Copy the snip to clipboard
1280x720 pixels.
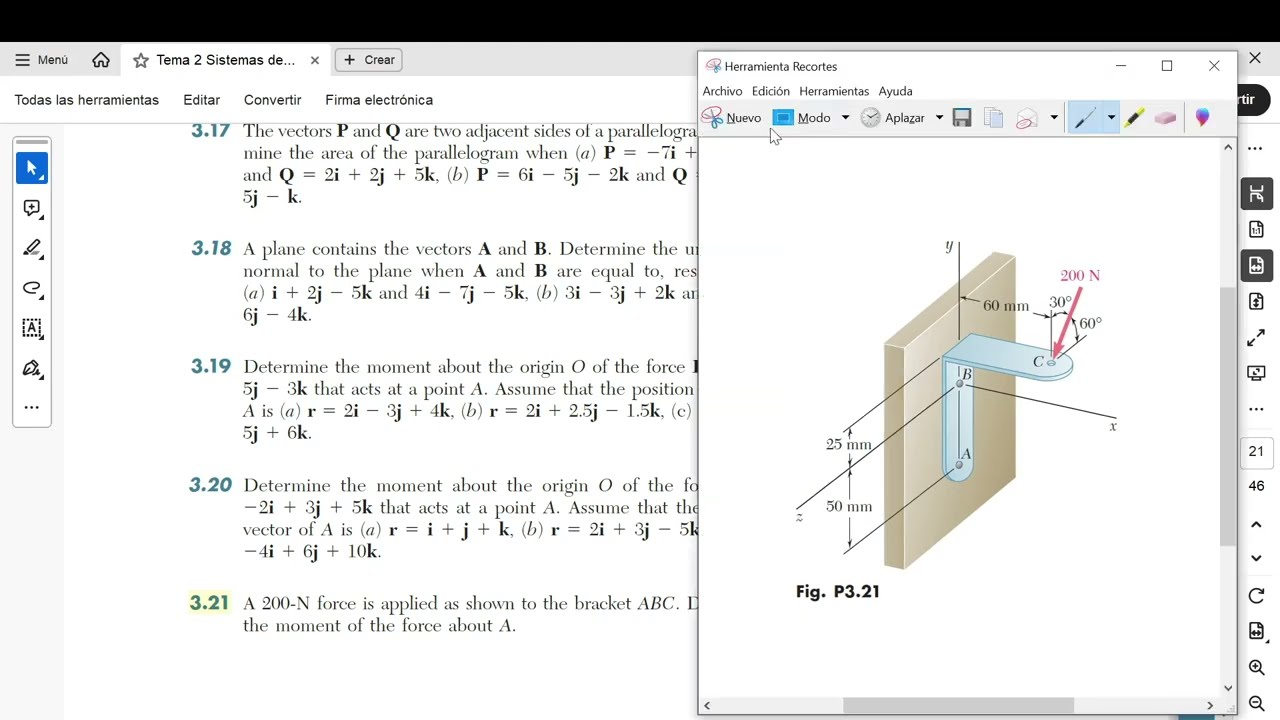tap(993, 118)
